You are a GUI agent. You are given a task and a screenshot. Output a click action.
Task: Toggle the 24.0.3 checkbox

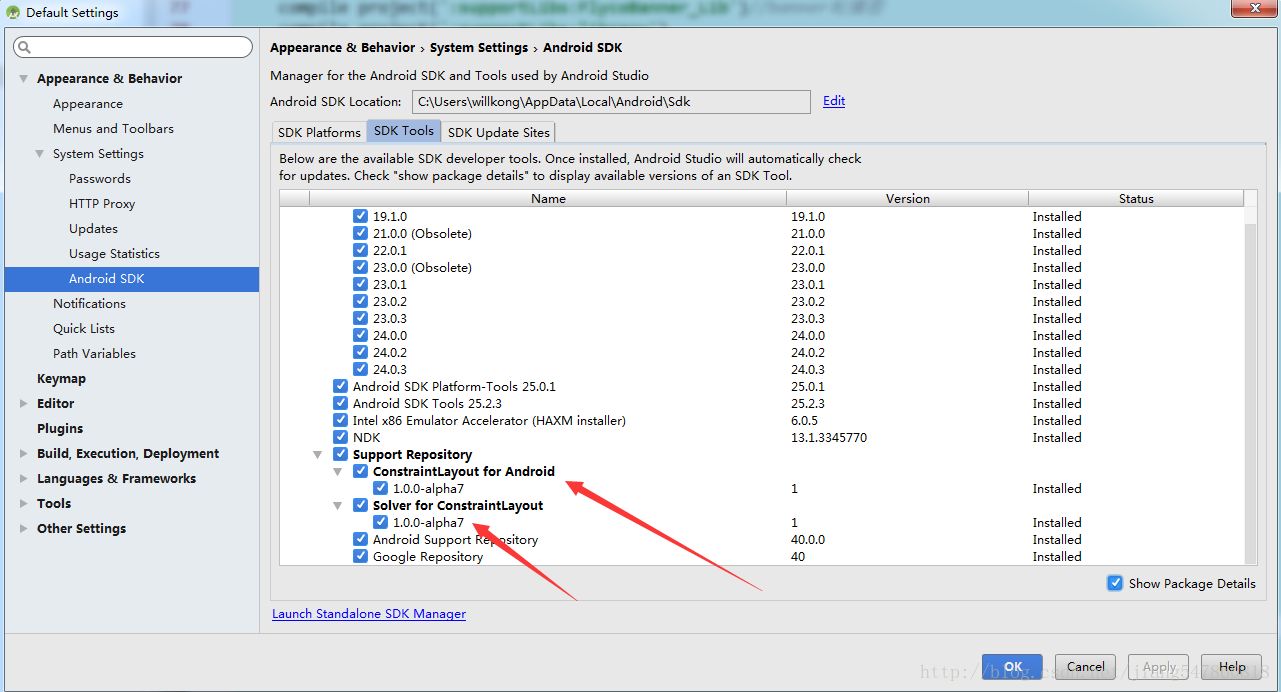(360, 369)
